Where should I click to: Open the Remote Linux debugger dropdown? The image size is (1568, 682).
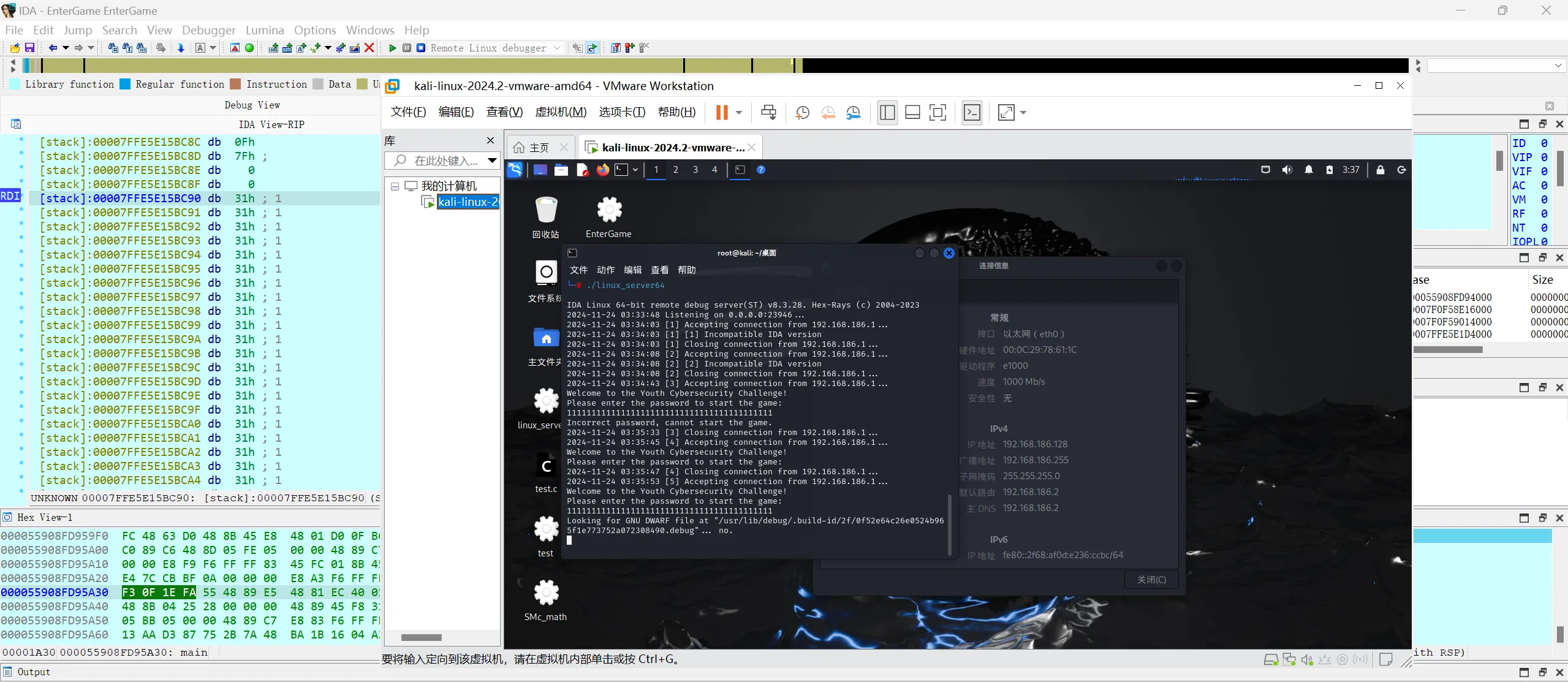(x=557, y=48)
